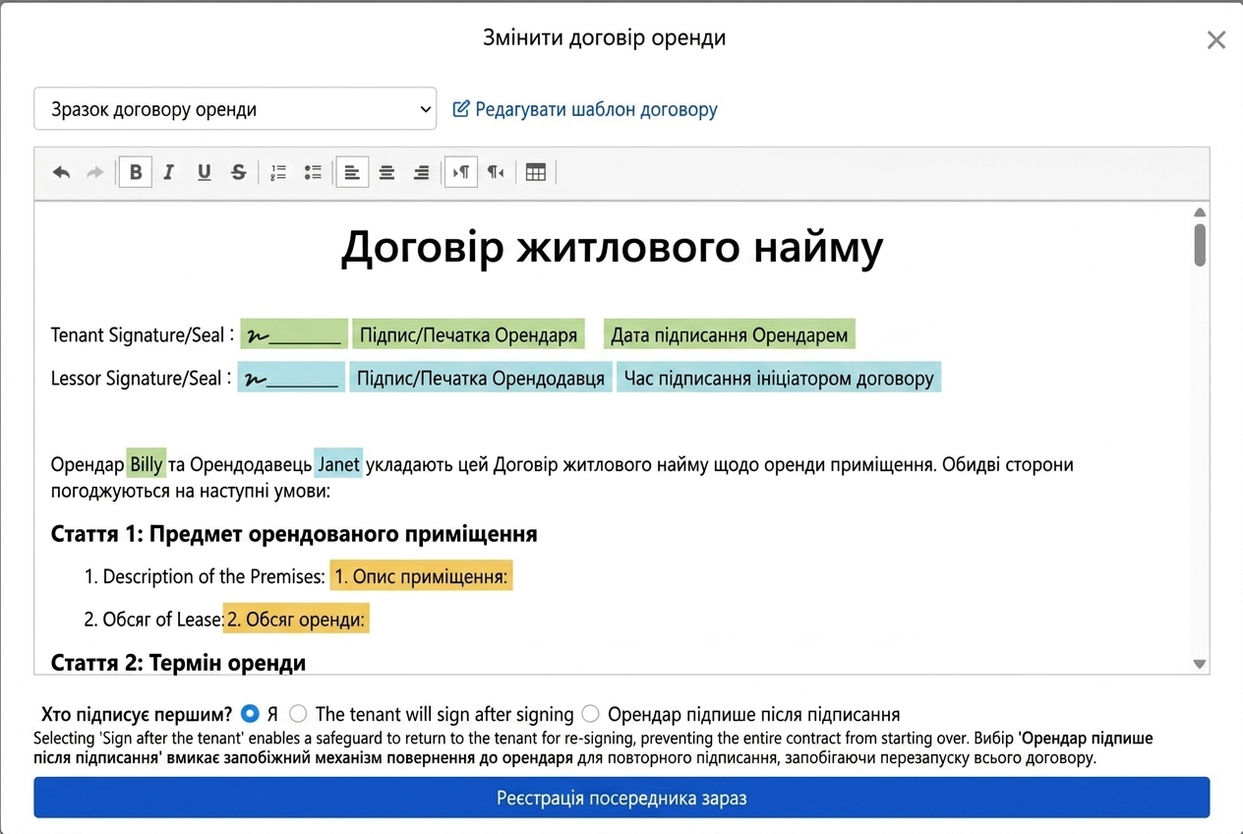The height and width of the screenshot is (834, 1243).
Task: Select 'Орендар підпише після підписання' radio
Action: [x=590, y=714]
